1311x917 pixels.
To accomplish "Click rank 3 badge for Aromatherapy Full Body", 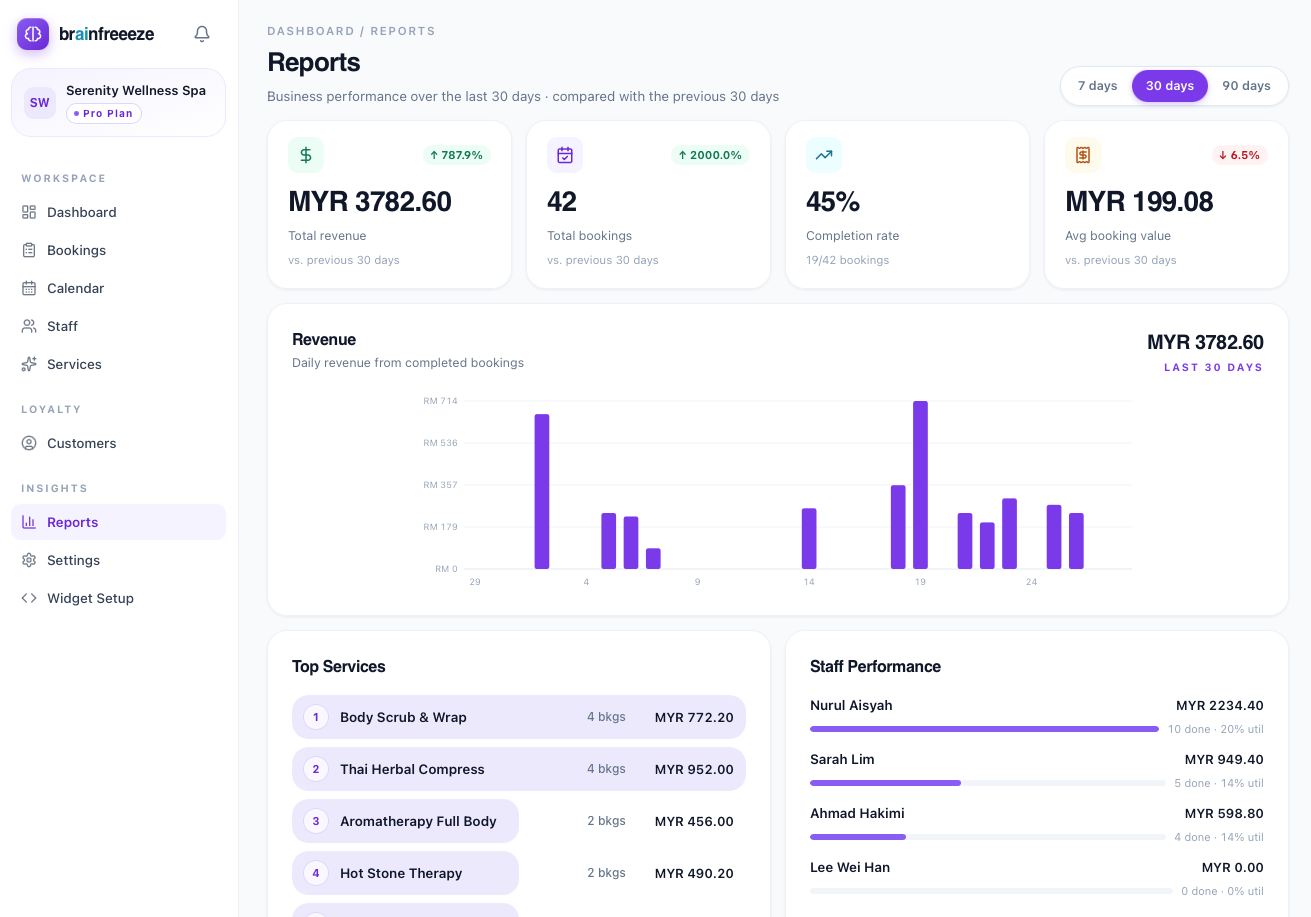I will click(316, 821).
